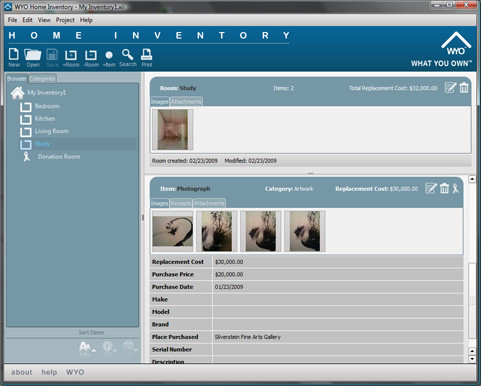
Task: Click Silverstein Fine Arts Gallery value
Action: (x=248, y=337)
